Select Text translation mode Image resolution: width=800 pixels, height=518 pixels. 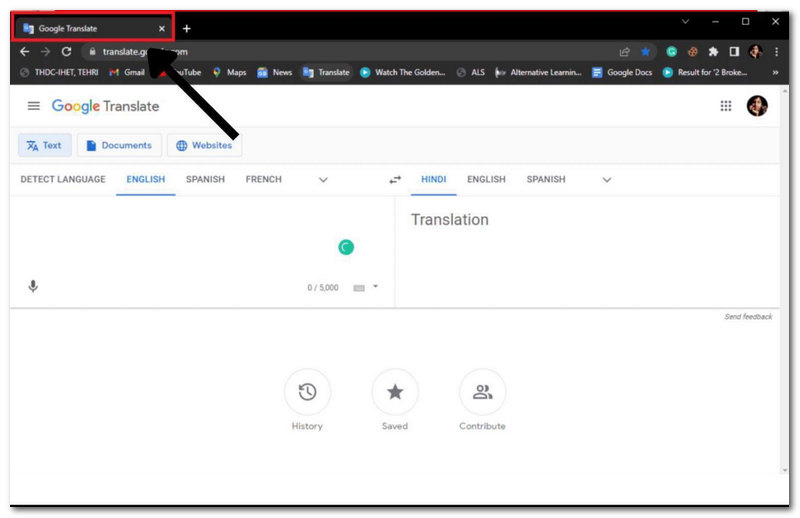[x=44, y=145]
